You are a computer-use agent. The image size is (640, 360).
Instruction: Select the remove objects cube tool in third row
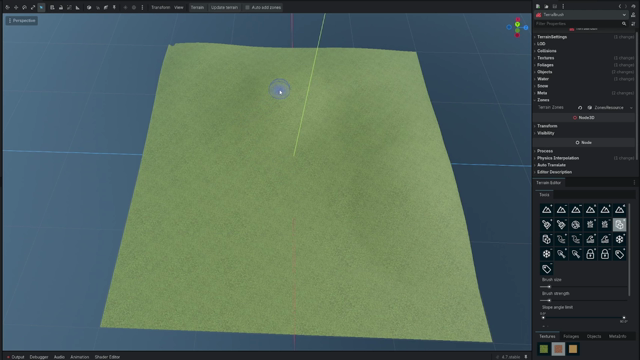click(x=547, y=239)
